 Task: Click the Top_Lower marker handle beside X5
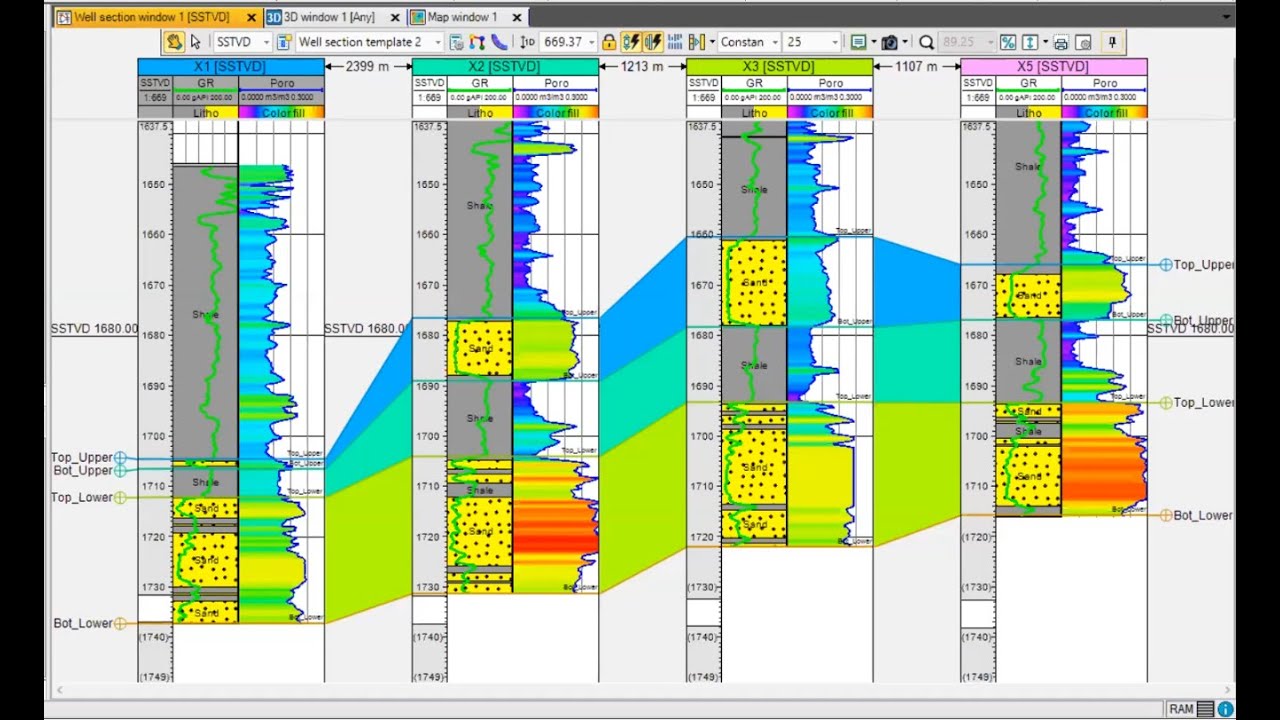[x=1165, y=402]
